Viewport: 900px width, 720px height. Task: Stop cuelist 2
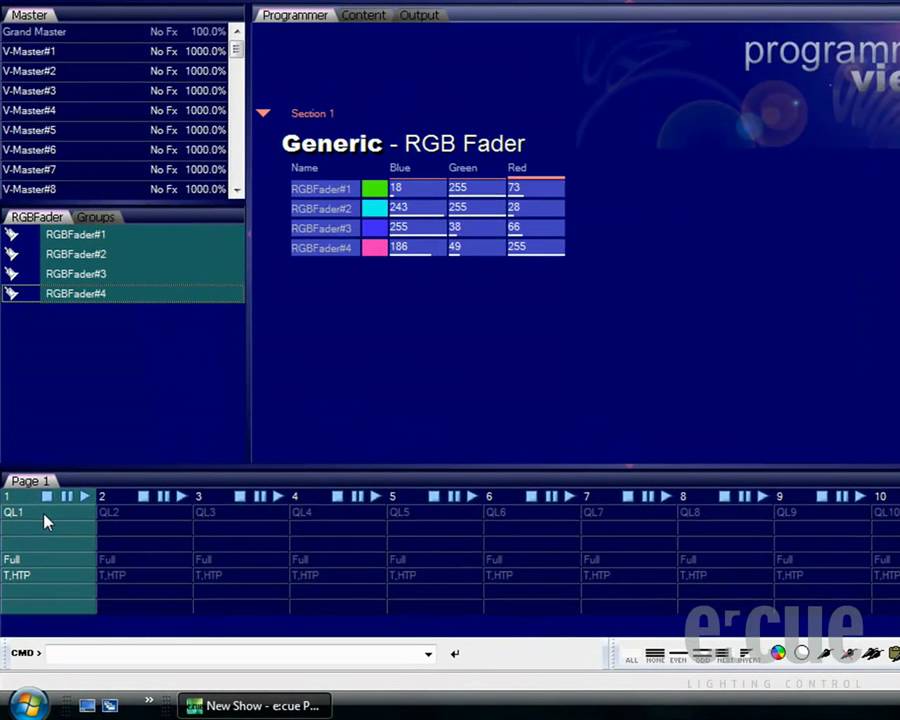(143, 496)
